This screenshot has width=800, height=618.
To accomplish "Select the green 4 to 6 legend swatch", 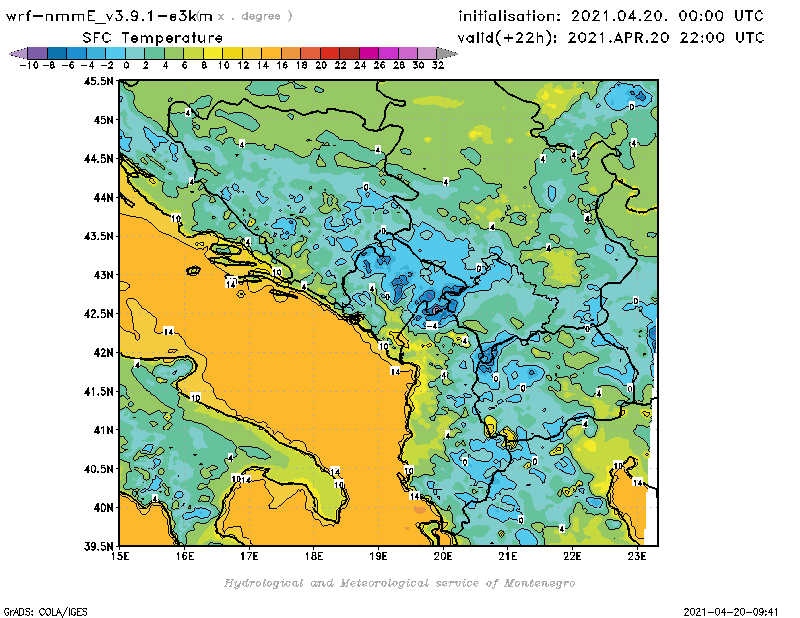I will [174, 53].
